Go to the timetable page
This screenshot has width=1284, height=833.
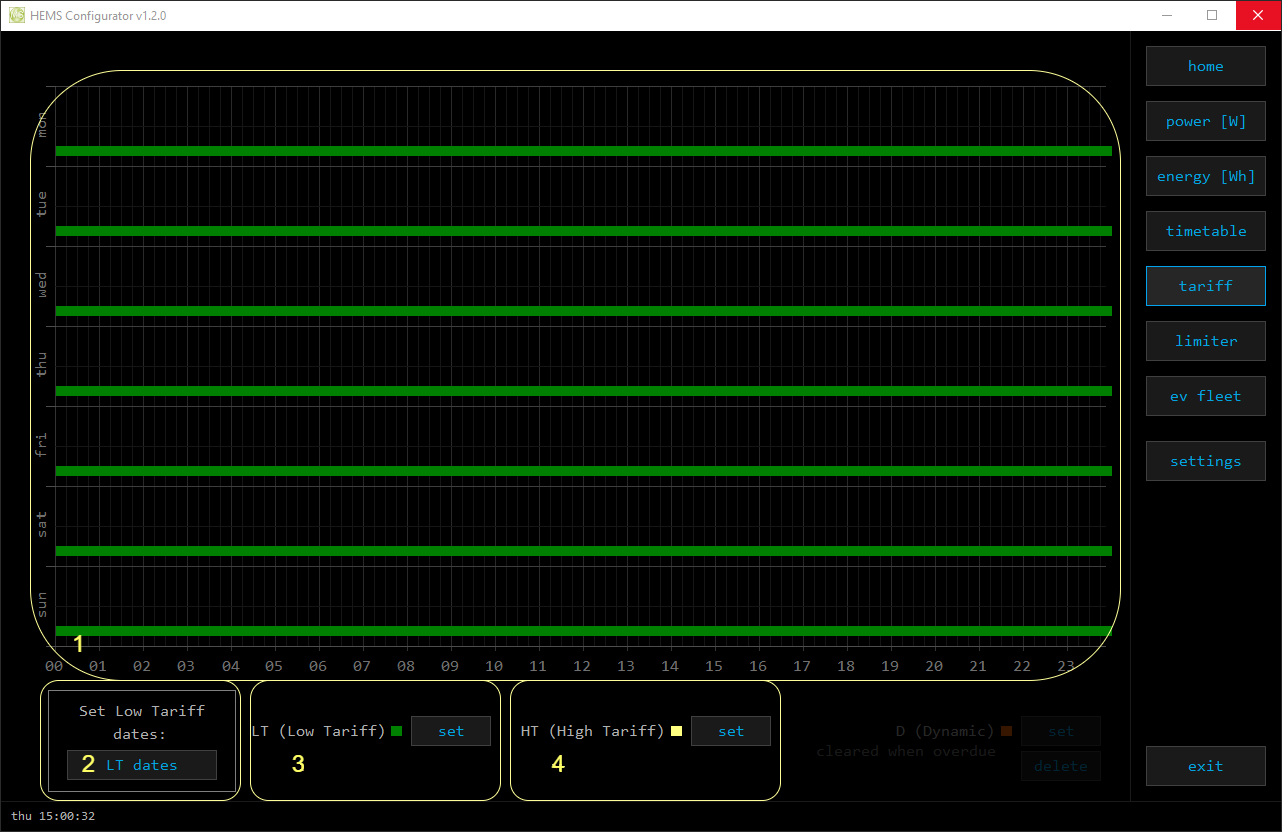point(1205,231)
